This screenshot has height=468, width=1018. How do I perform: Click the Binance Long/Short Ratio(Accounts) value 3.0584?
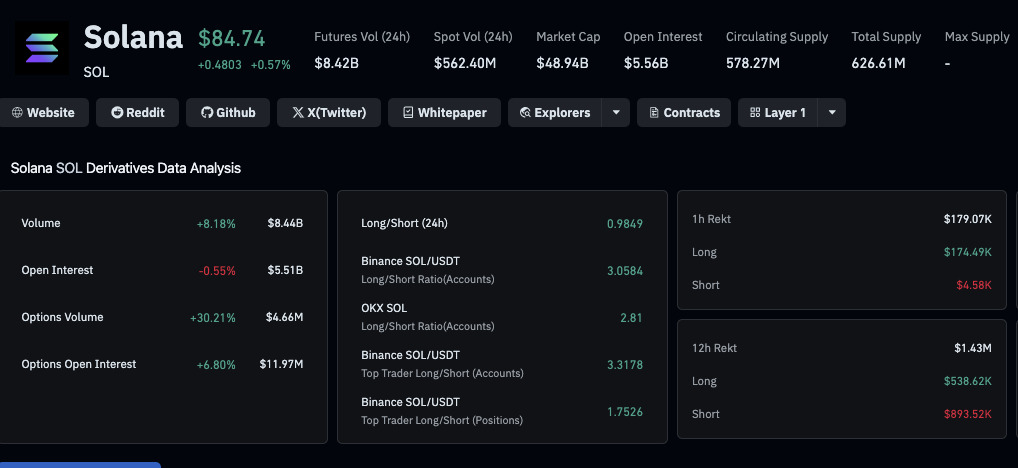point(625,271)
